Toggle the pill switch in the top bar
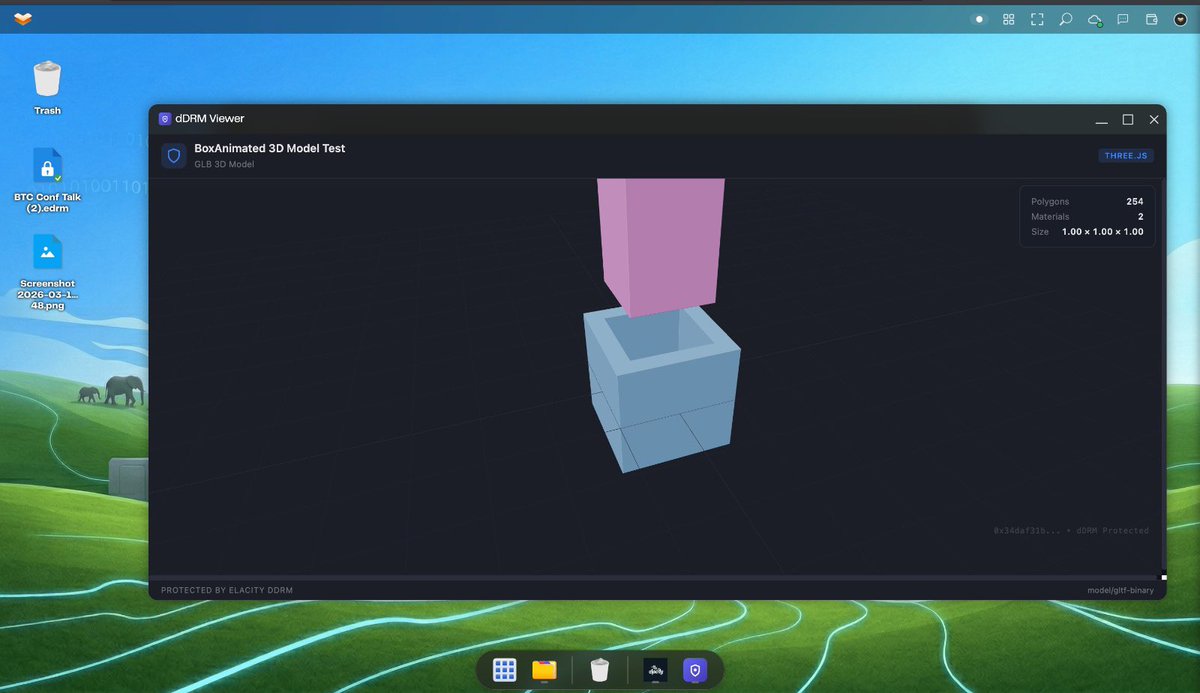The image size is (1200, 693). [x=979, y=19]
